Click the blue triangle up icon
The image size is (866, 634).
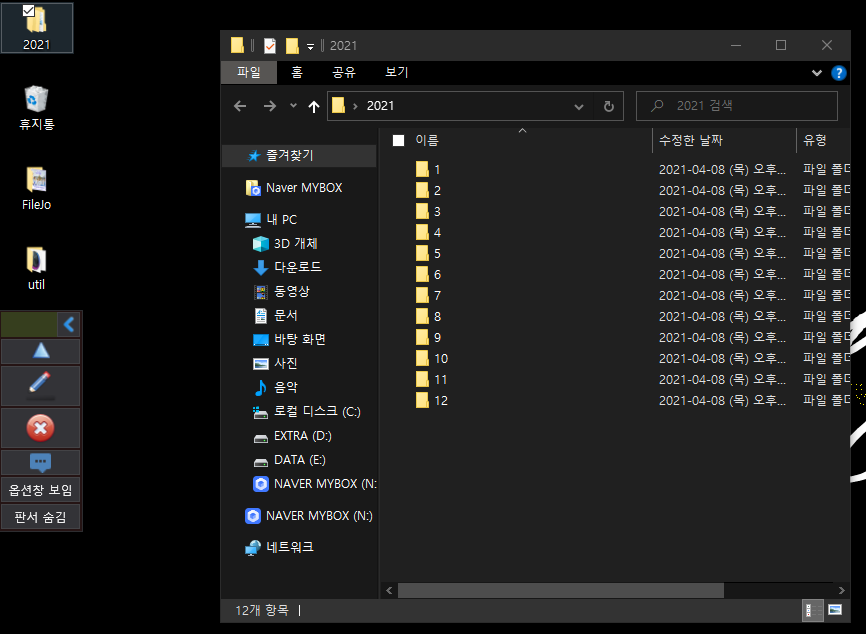pos(40,350)
